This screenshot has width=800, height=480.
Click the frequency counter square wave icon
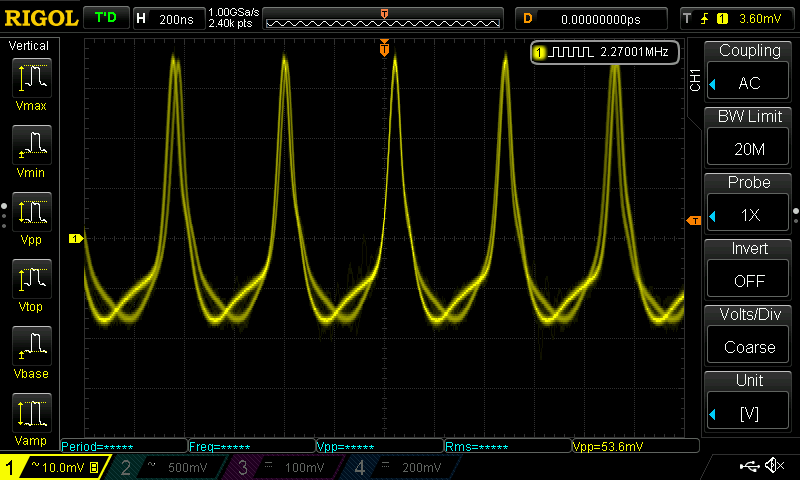coord(570,52)
